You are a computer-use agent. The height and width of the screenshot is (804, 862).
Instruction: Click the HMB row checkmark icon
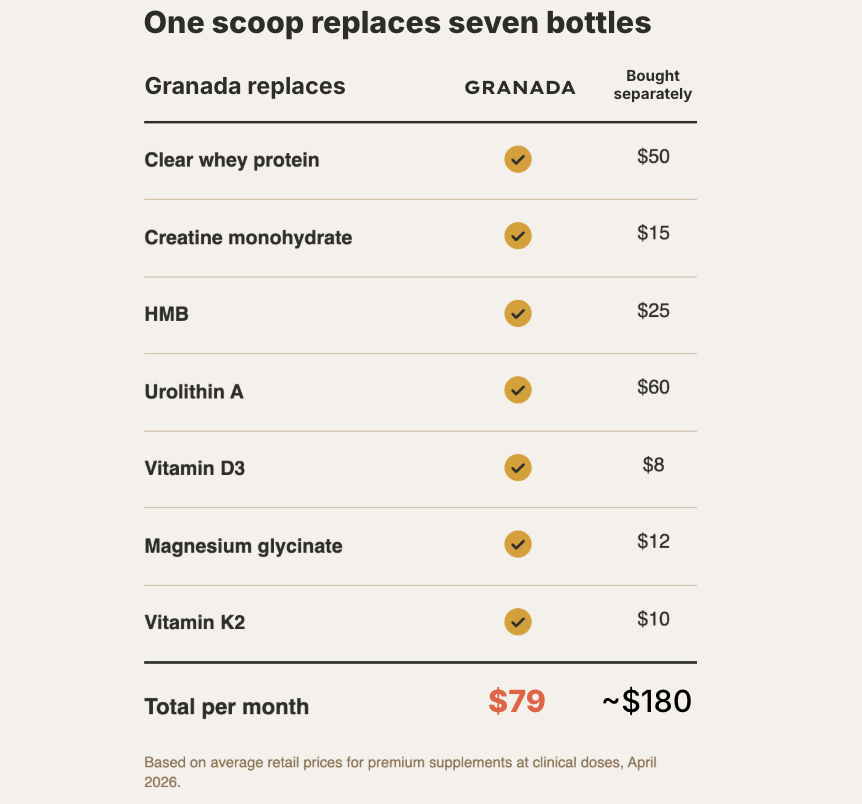[x=518, y=313]
